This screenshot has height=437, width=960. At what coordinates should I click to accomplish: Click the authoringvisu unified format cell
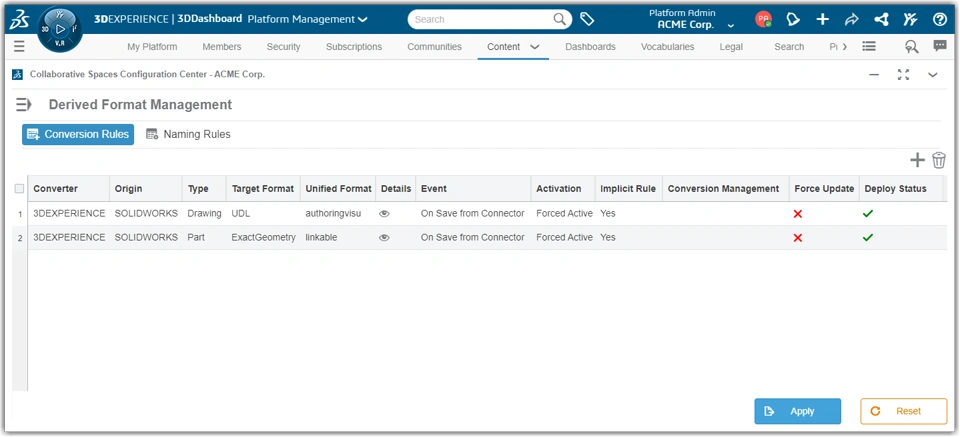tap(338, 214)
